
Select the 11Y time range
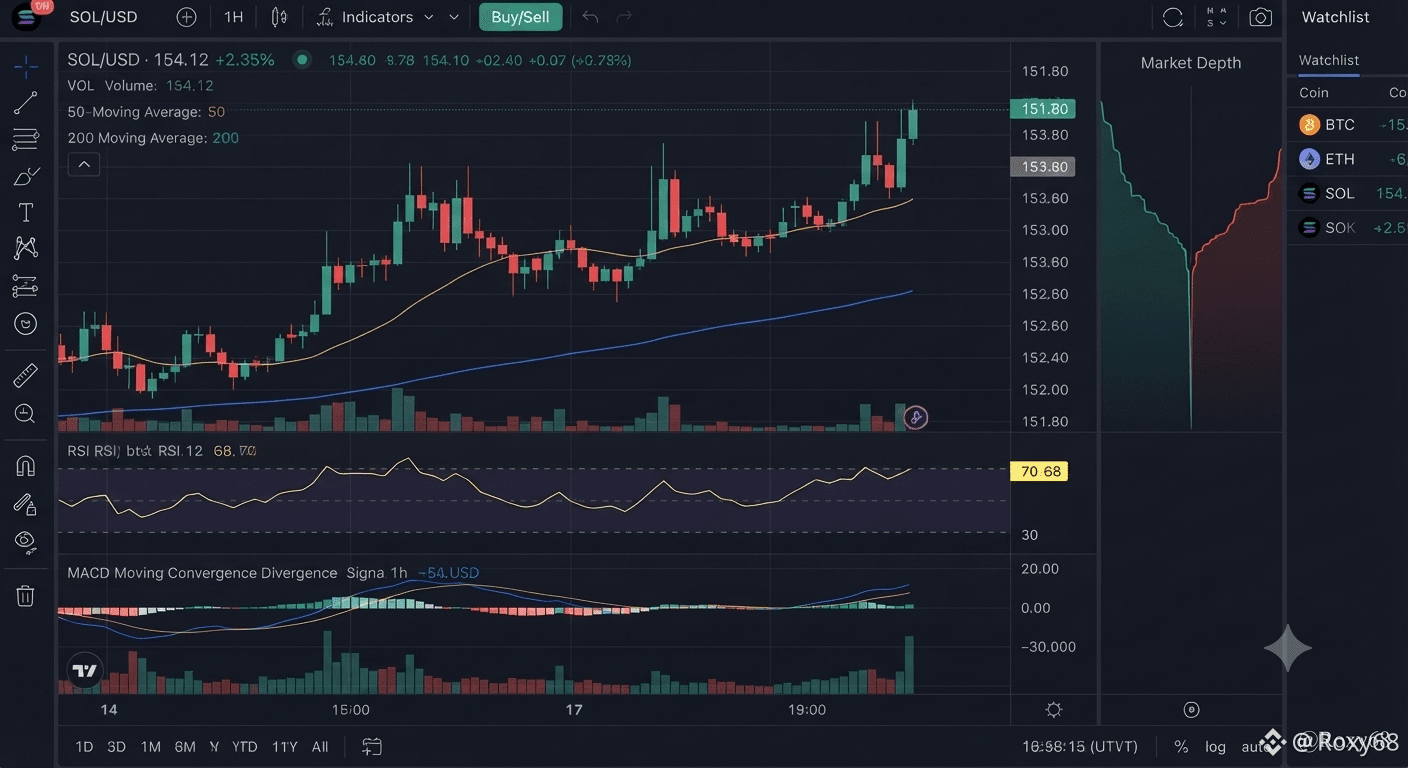point(285,747)
